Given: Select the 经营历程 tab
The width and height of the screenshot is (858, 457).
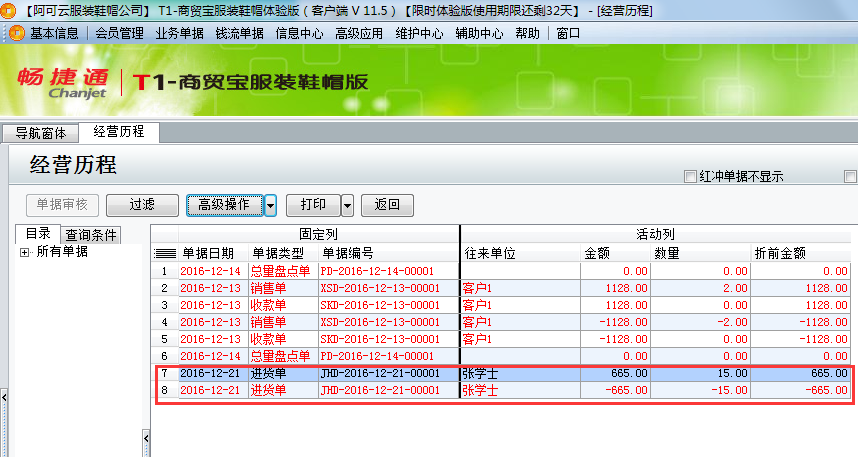Looking at the screenshot, I should point(119,131).
